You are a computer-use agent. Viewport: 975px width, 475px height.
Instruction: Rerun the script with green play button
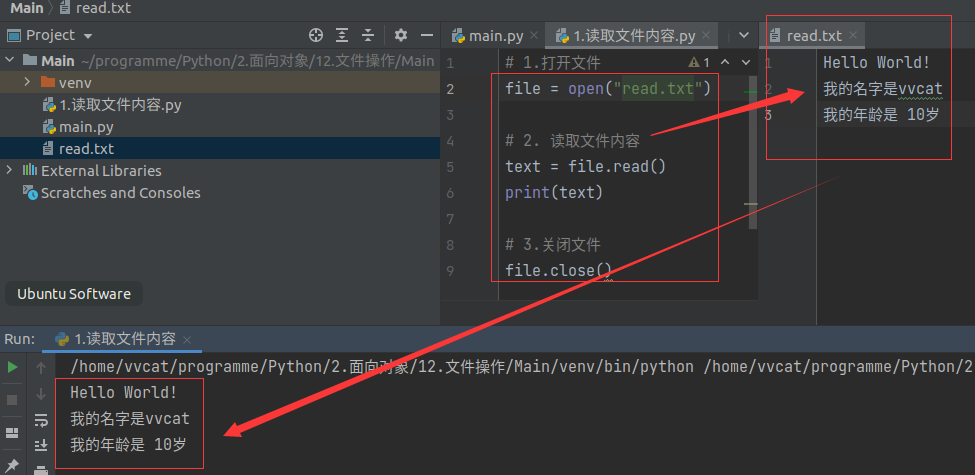[x=13, y=367]
